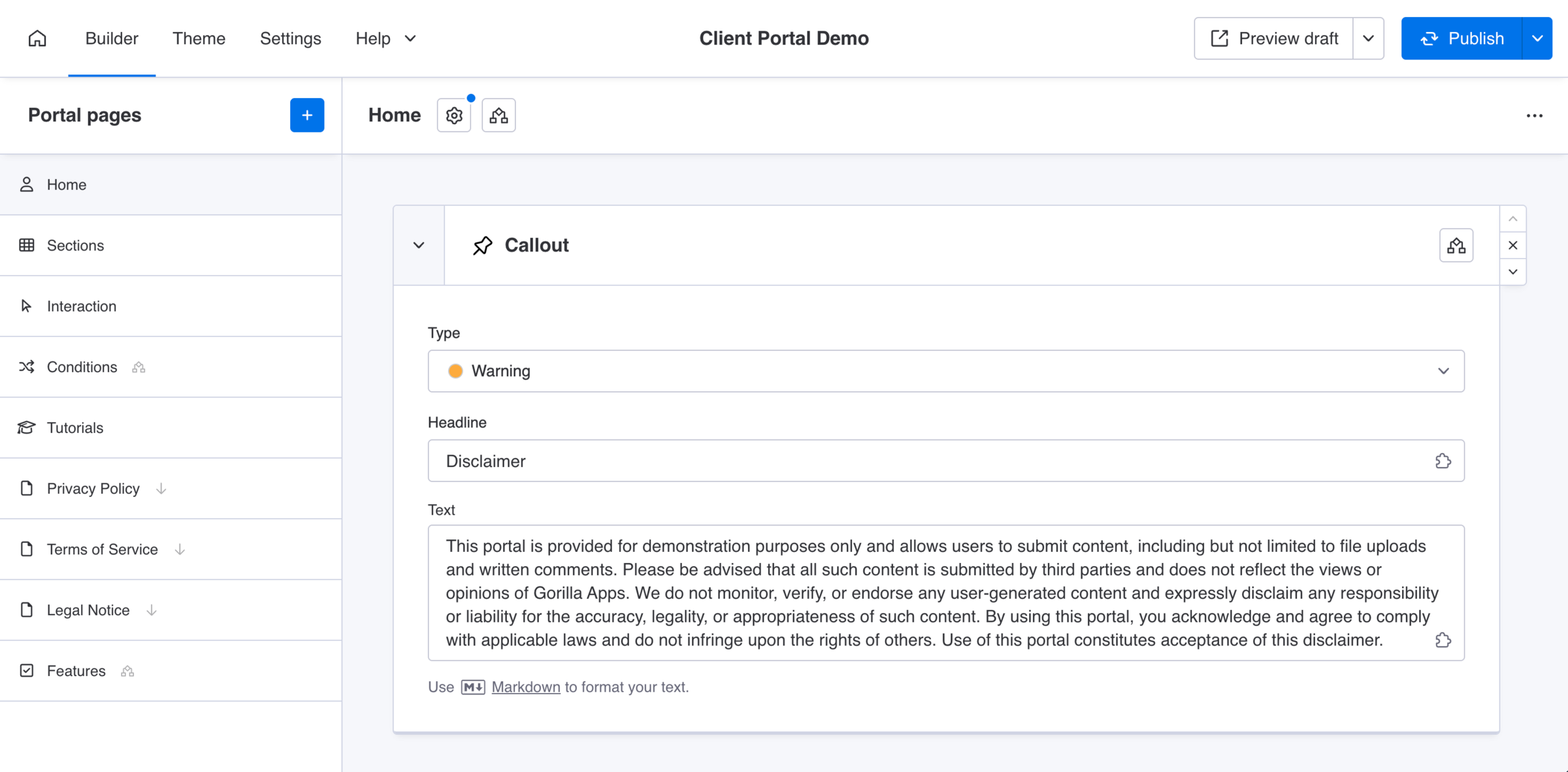This screenshot has height=772, width=1568.
Task: Click puzzle icon in Headline field
Action: coord(1443,461)
